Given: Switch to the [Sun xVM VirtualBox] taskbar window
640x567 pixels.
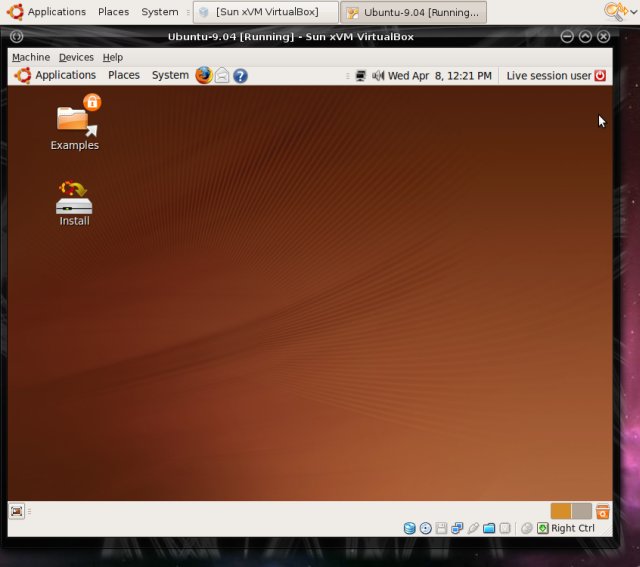Looking at the screenshot, I should 264,12.
